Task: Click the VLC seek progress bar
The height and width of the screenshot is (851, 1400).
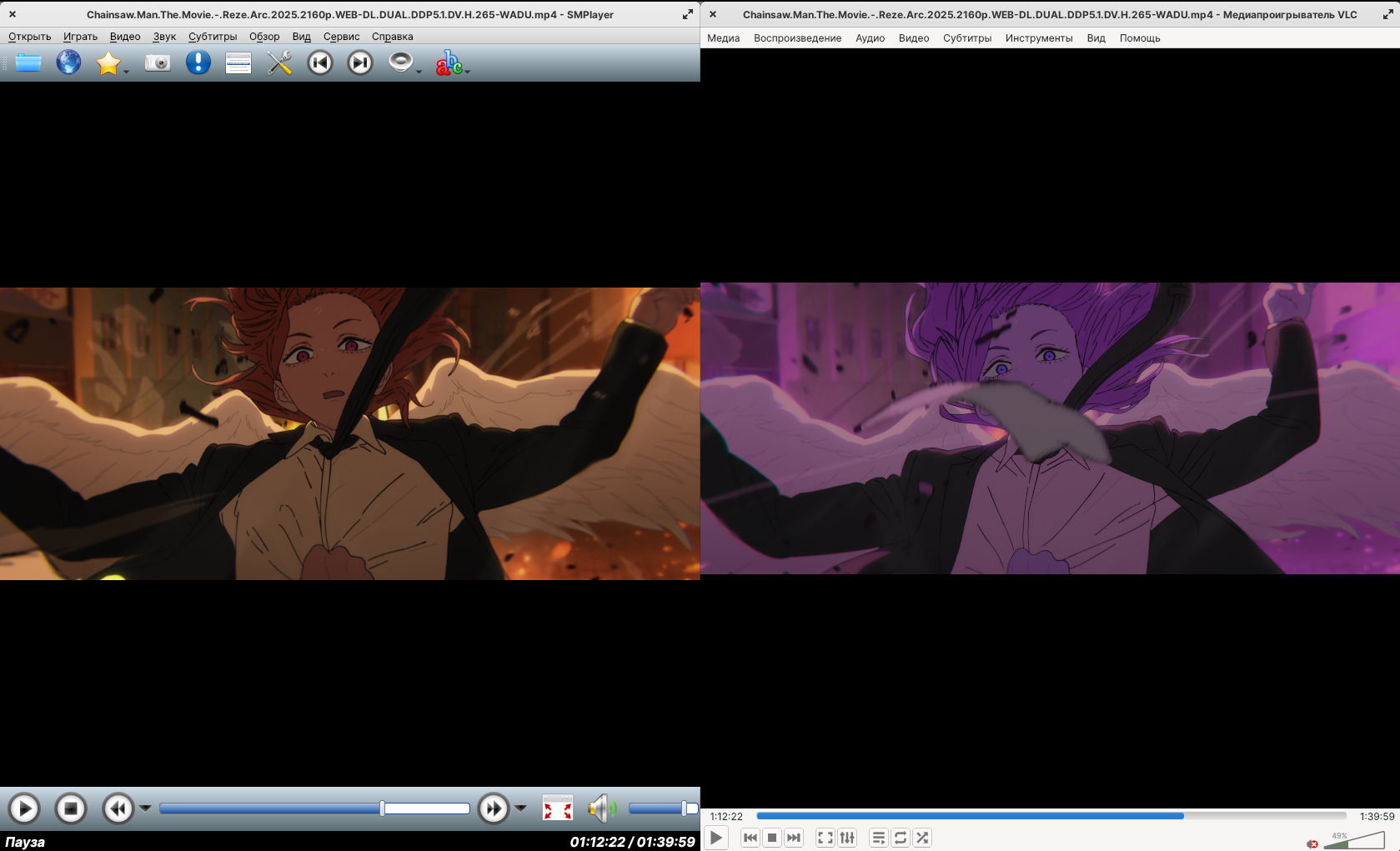Action: 1051,816
